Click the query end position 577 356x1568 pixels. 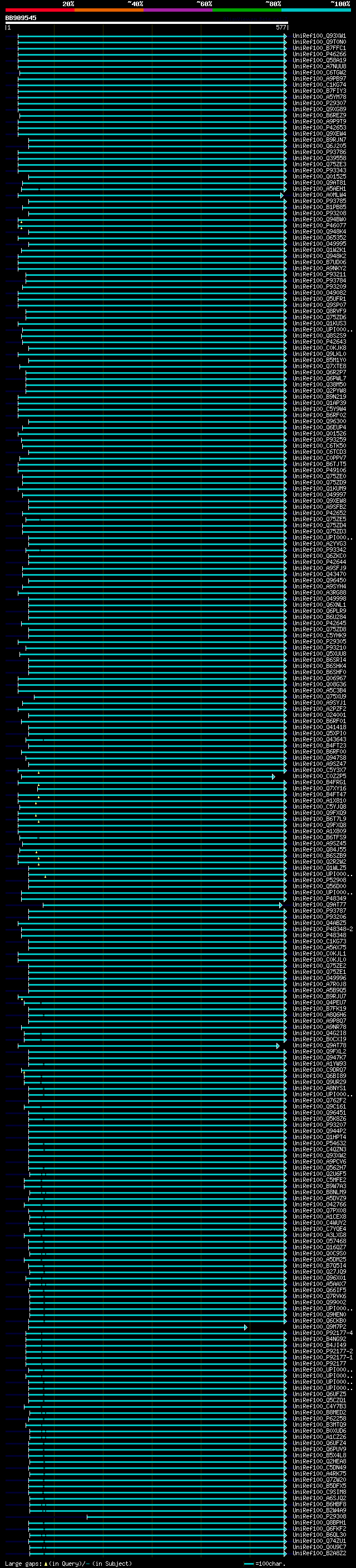[280, 27]
